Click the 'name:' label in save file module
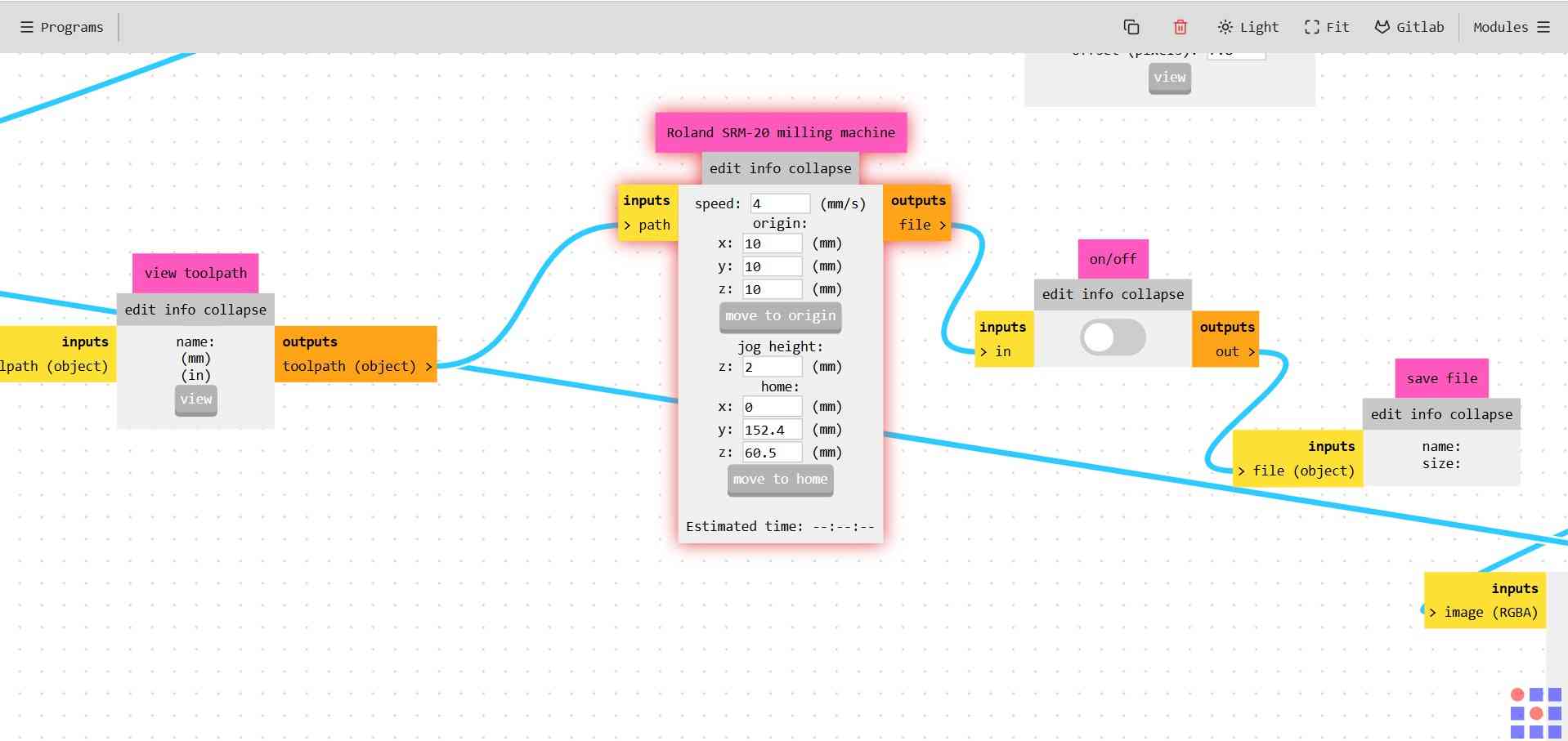Viewport: 1568px width, 741px height. (x=1441, y=446)
